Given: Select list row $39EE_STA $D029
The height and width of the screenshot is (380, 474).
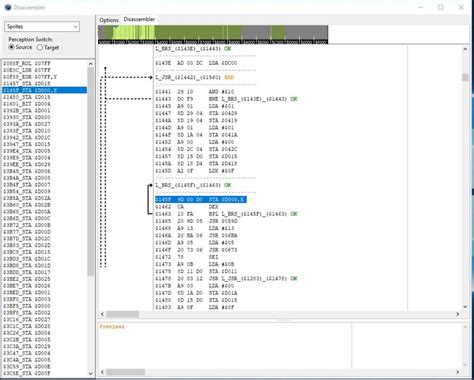Looking at the screenshot, I should (45, 164).
